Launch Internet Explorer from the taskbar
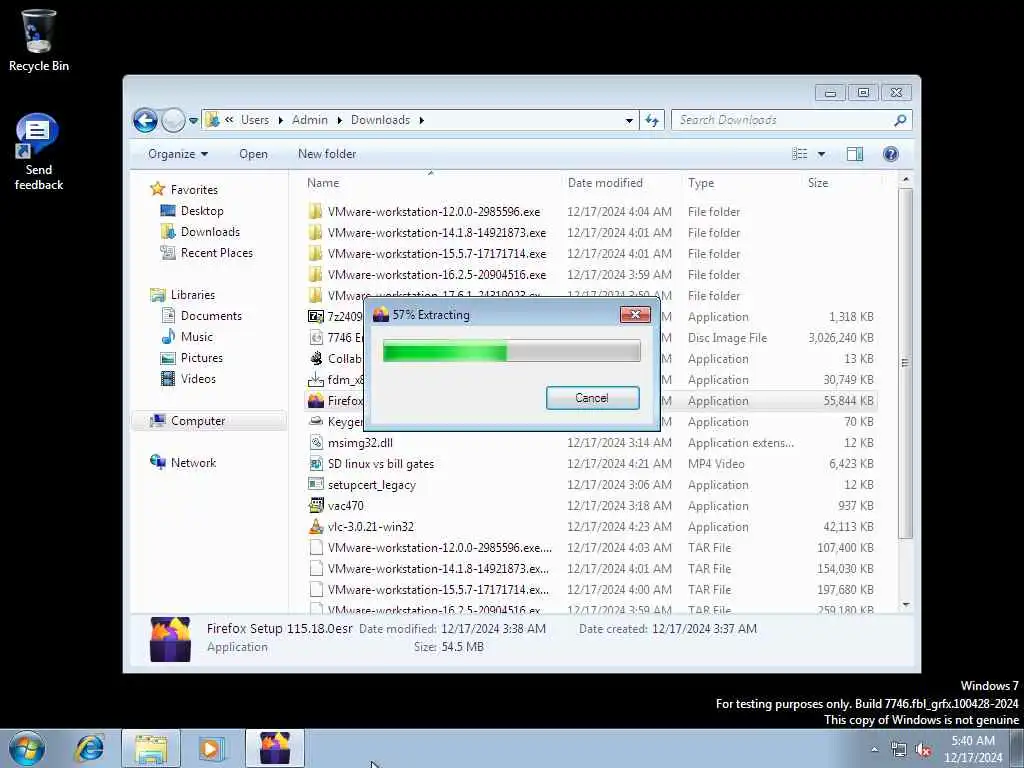The width and height of the screenshot is (1024, 768). tap(90, 748)
